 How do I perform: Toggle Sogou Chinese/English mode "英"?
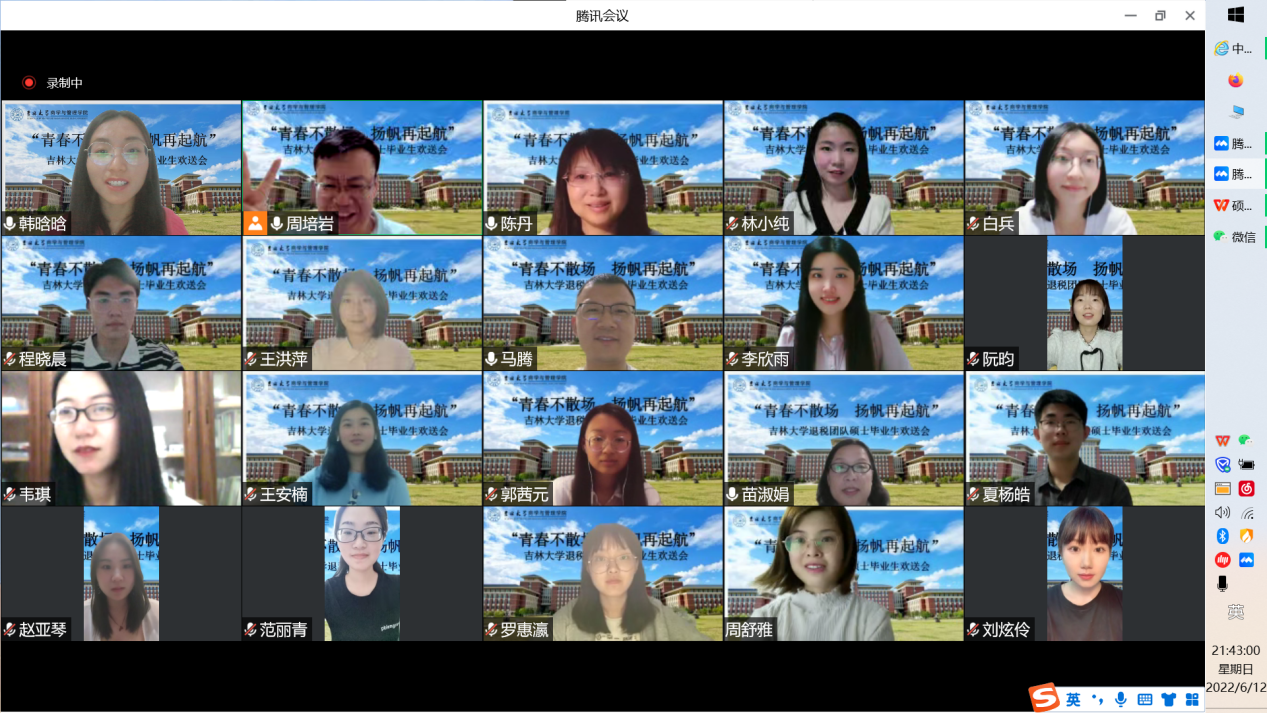click(1073, 699)
